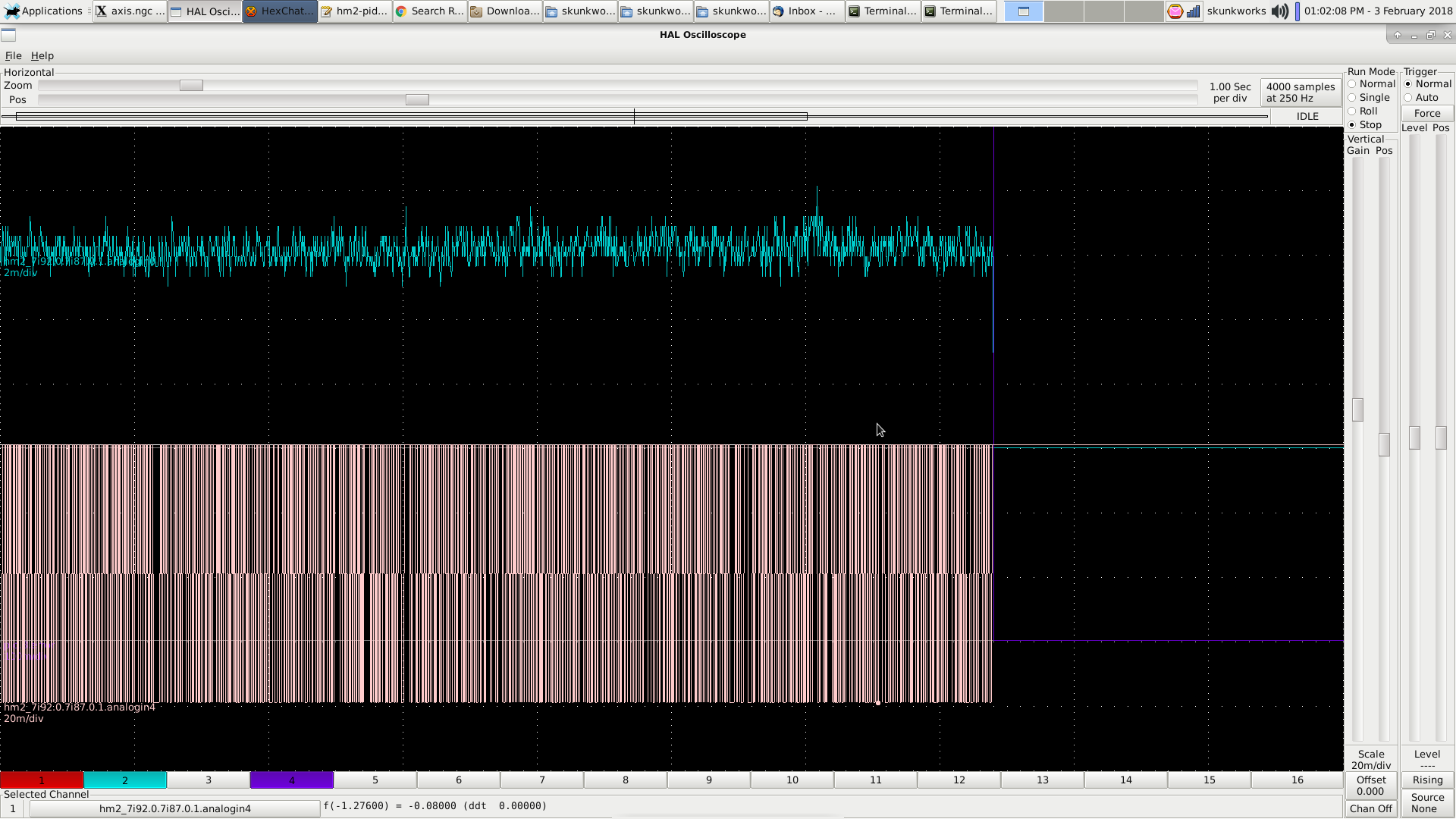Click the network signal bars icon
The width and height of the screenshot is (1456, 819).
point(1193,11)
